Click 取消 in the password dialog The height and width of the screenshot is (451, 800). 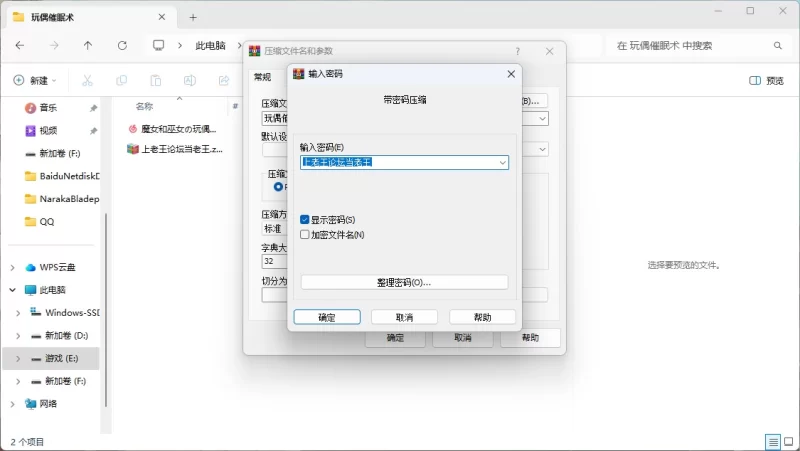pos(404,317)
